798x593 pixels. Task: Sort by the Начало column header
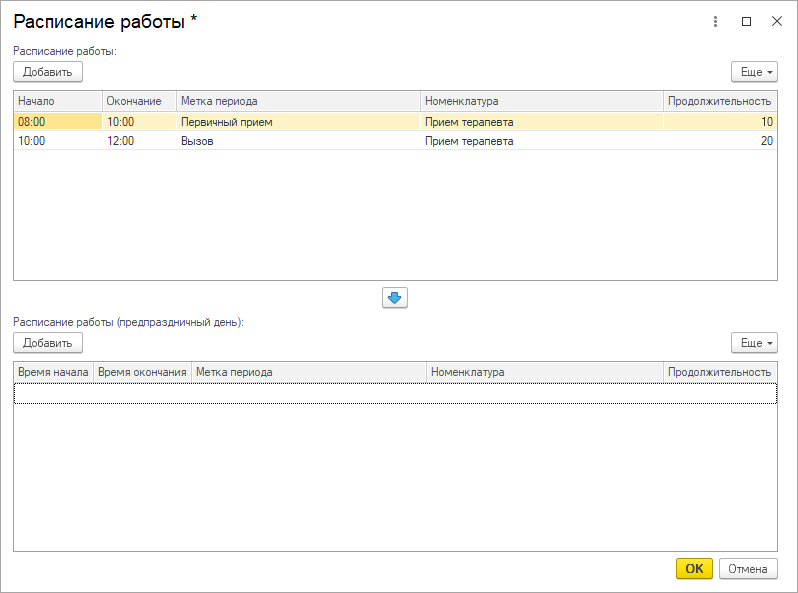(57, 101)
